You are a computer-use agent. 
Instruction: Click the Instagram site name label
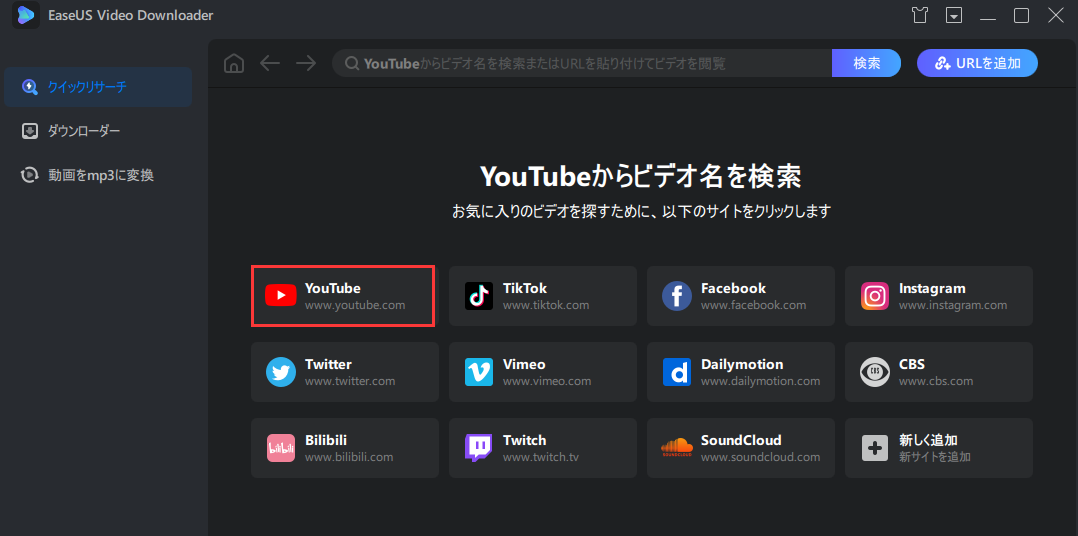pos(932,288)
